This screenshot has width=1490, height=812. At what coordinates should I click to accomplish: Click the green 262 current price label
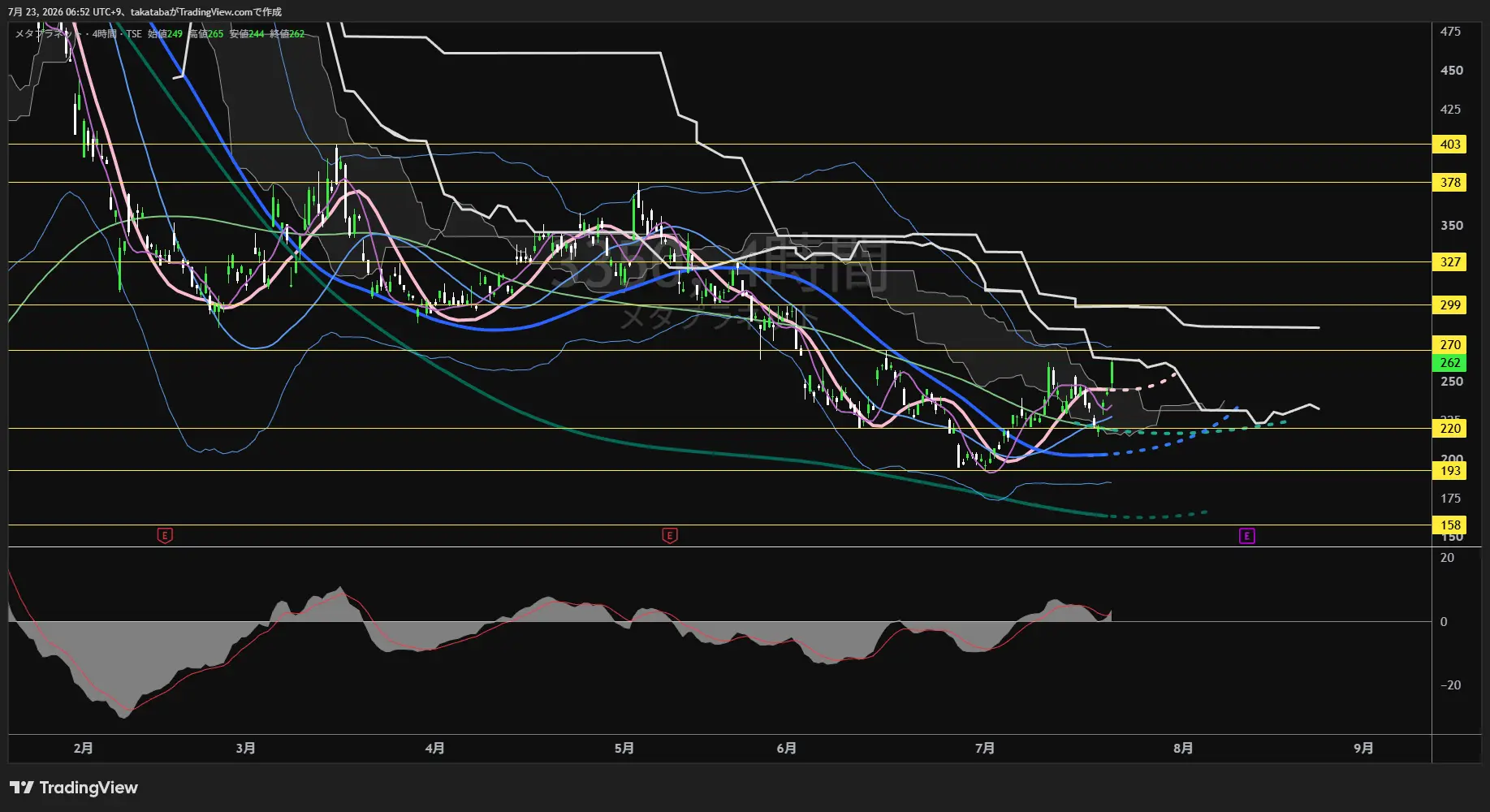[1450, 363]
